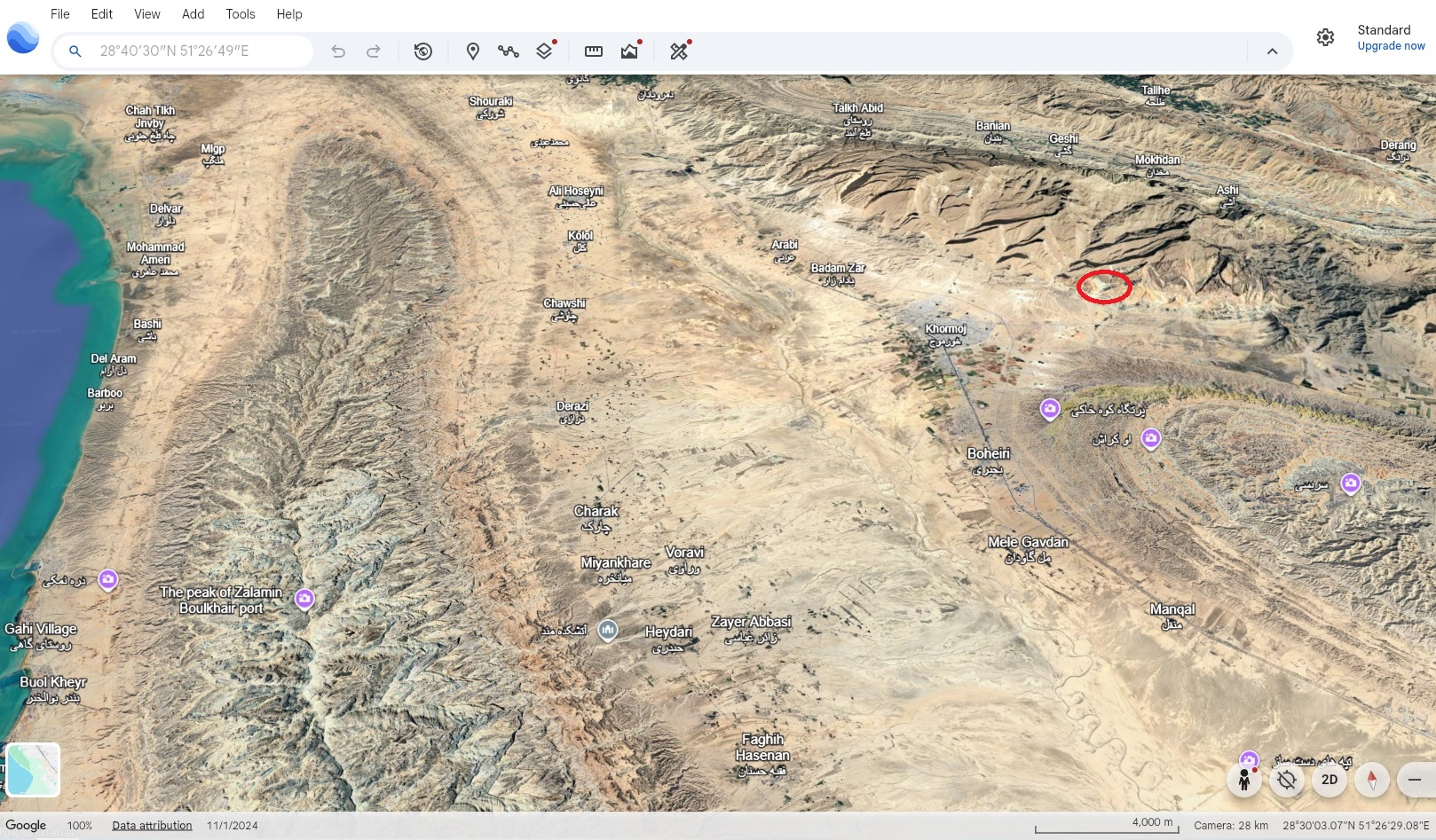Click the Google logo in status bar
Screen dimensions: 1436x840
point(26,825)
